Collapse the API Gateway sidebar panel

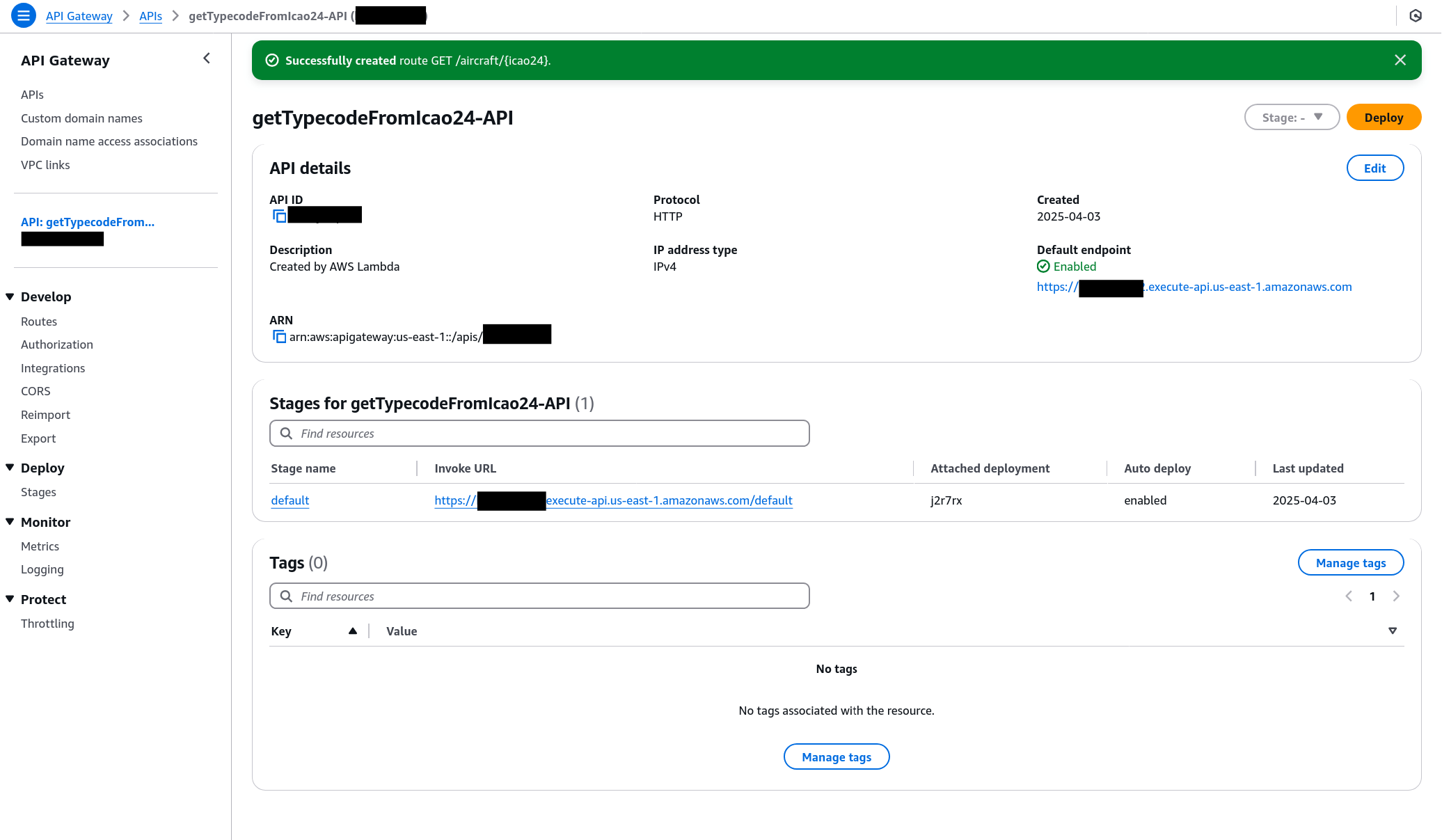pos(206,58)
